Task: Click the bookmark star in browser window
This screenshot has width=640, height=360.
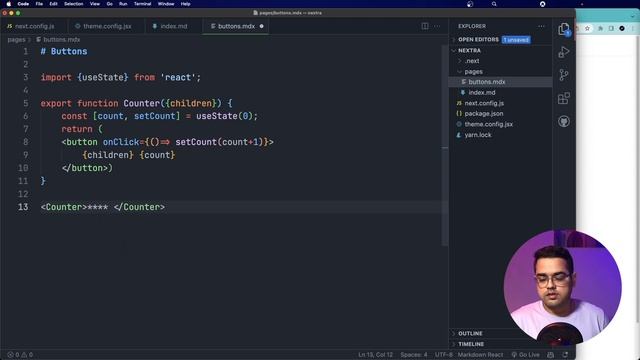Action: click(x=587, y=28)
